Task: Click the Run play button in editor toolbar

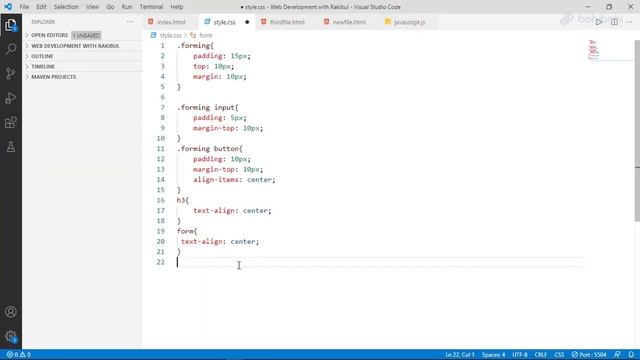Action: (599, 22)
